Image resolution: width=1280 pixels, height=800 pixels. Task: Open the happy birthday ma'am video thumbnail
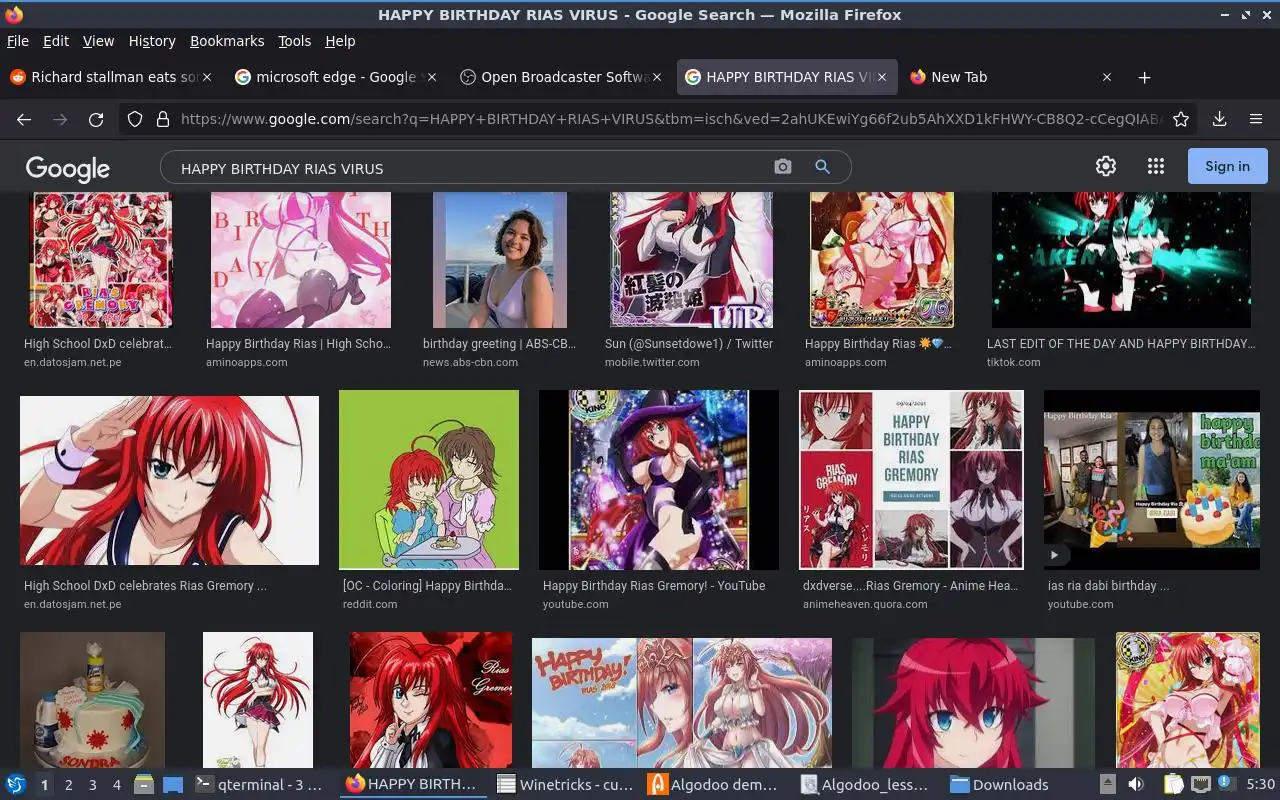(x=1152, y=480)
